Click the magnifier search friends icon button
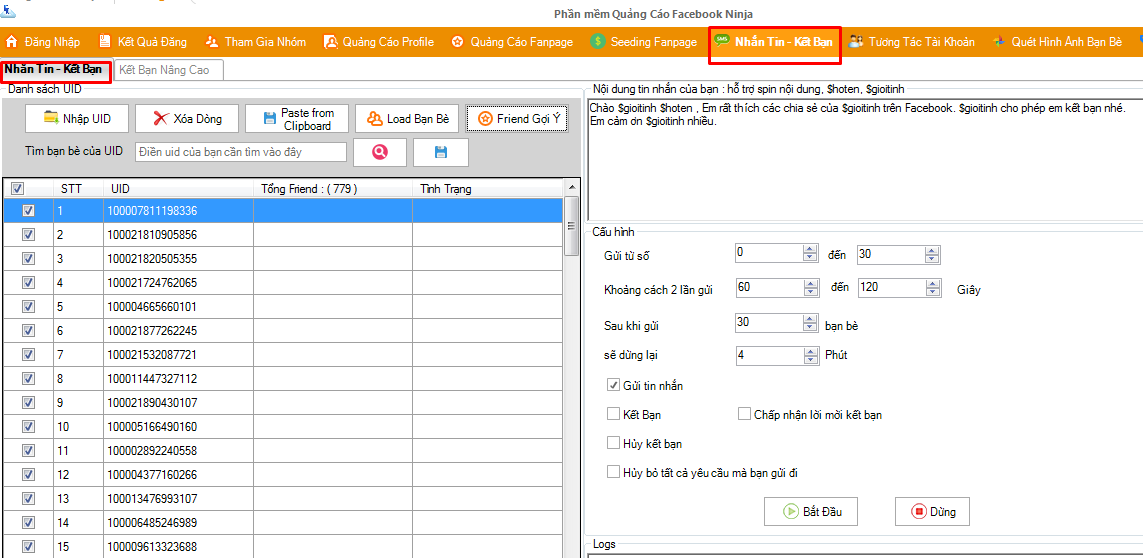This screenshot has width=1143, height=558. coord(379,152)
